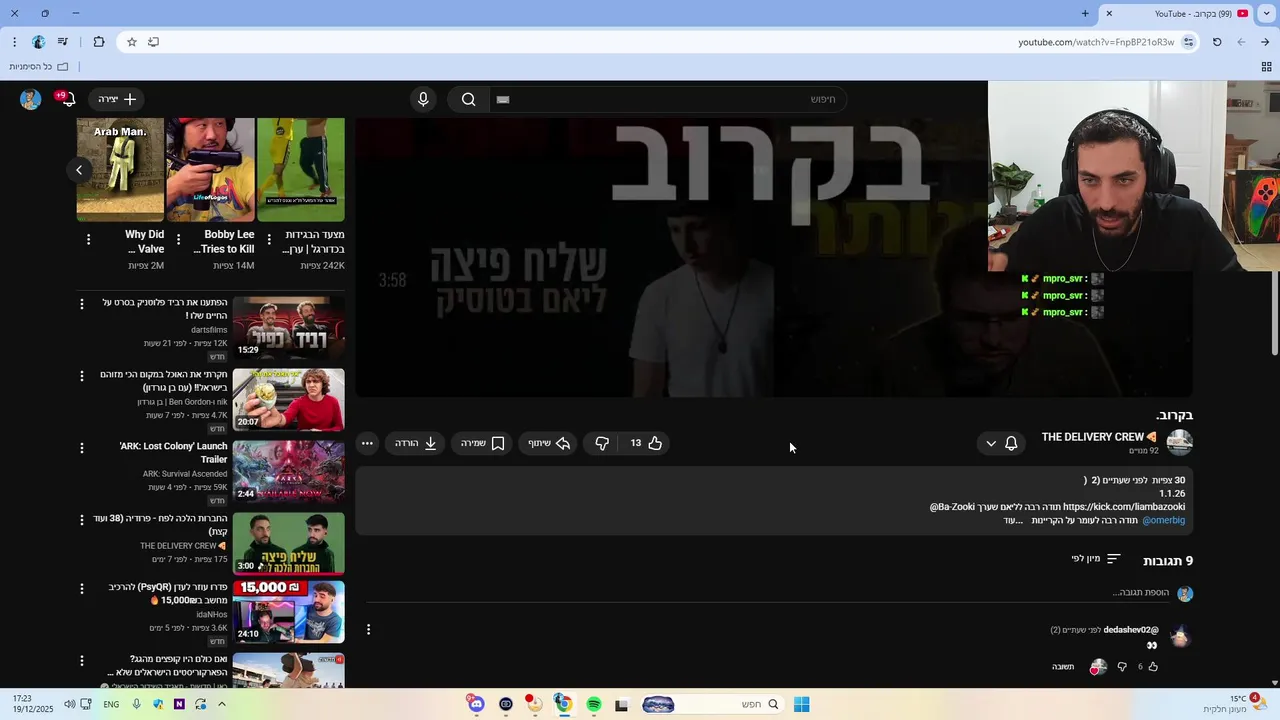Screen dimensions: 1280x720
Task: Open the @omerbig mention link
Action: [1163, 520]
